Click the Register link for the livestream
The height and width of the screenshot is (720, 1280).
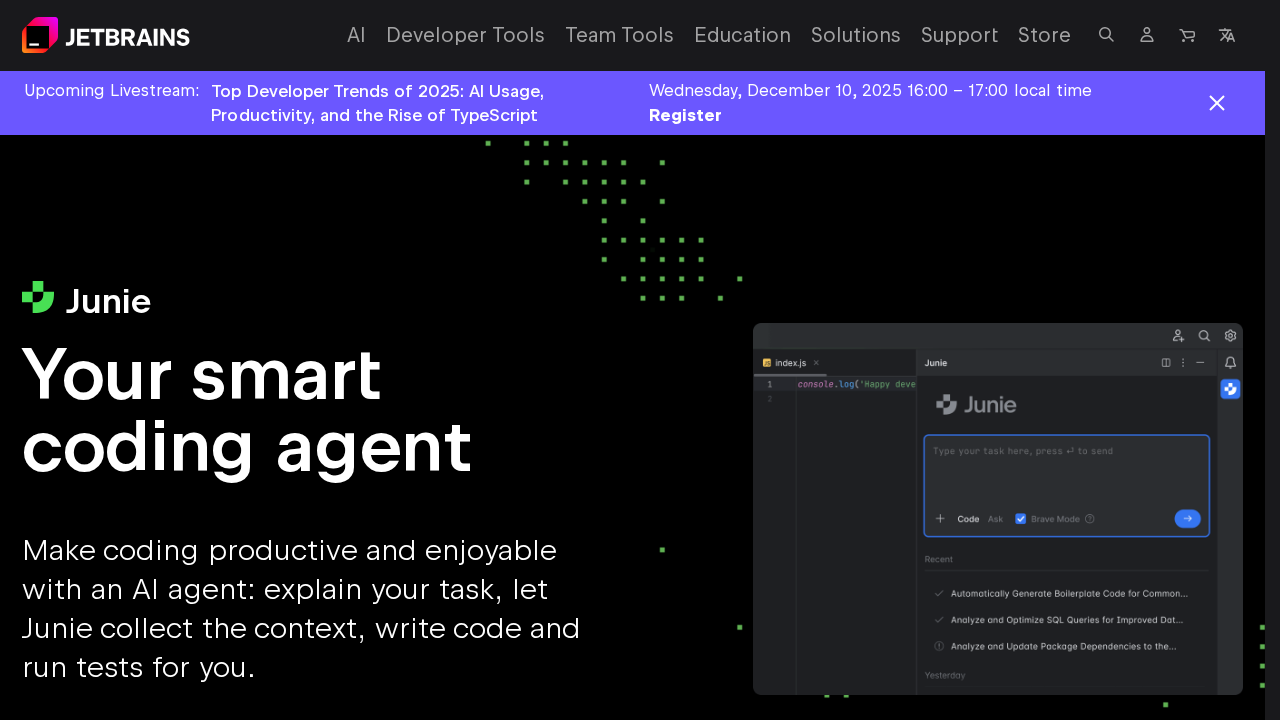click(685, 114)
